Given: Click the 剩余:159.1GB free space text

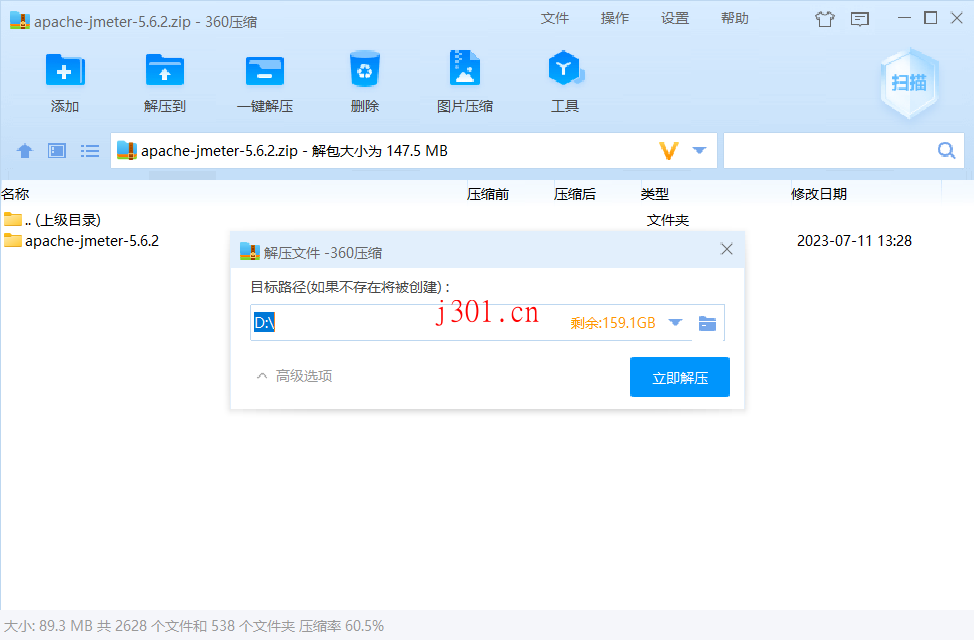Looking at the screenshot, I should pyautogui.click(x=612, y=322).
